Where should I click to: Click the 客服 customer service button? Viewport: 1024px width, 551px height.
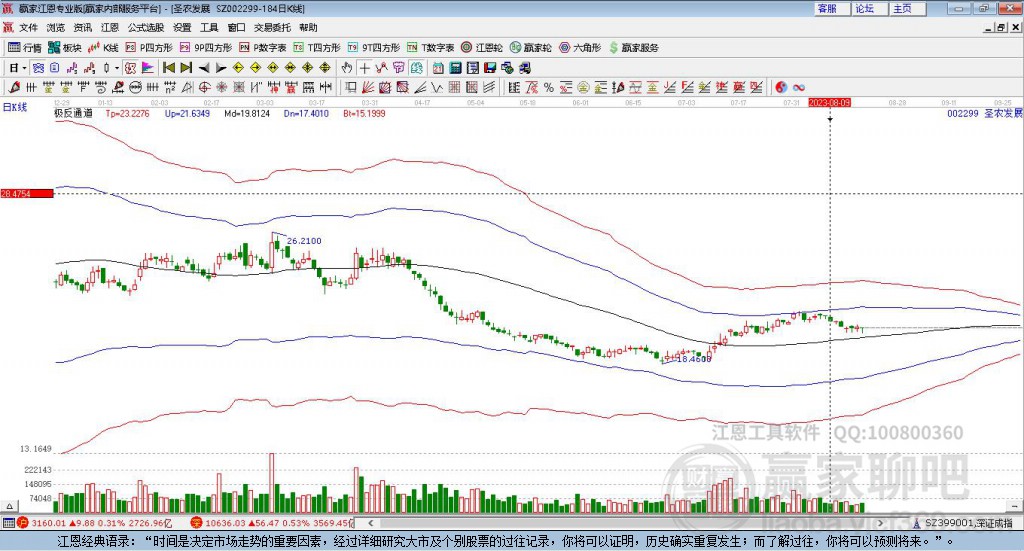pos(827,8)
